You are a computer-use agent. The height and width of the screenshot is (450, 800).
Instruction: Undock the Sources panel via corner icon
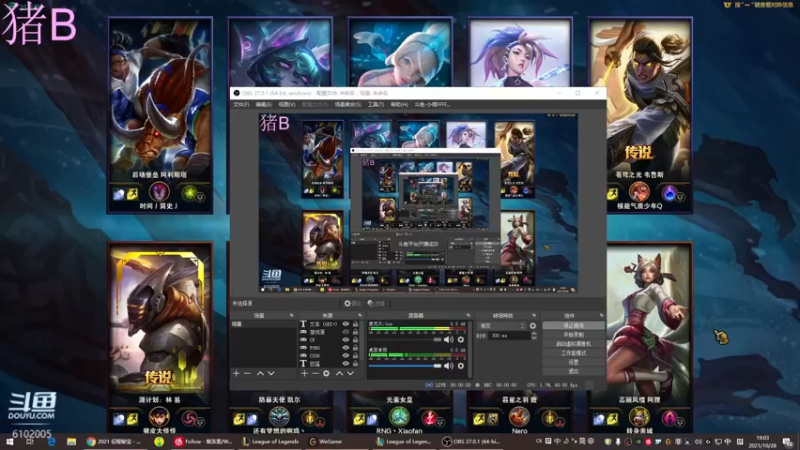pos(360,315)
